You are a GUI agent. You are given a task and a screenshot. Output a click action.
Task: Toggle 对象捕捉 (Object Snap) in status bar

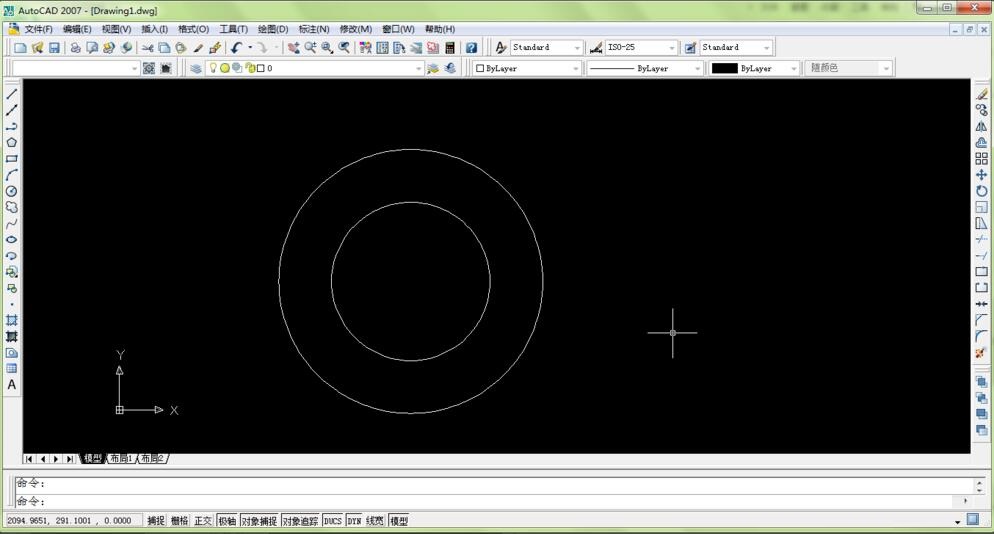[258, 521]
